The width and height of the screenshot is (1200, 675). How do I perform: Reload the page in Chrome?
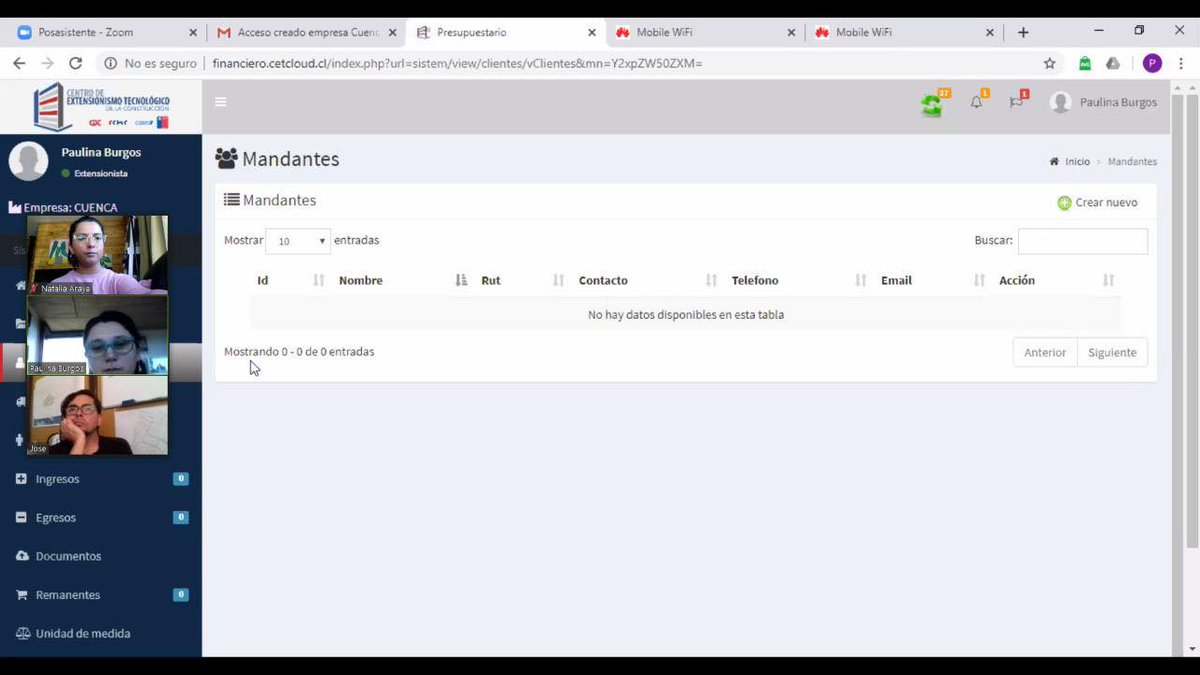(x=75, y=63)
